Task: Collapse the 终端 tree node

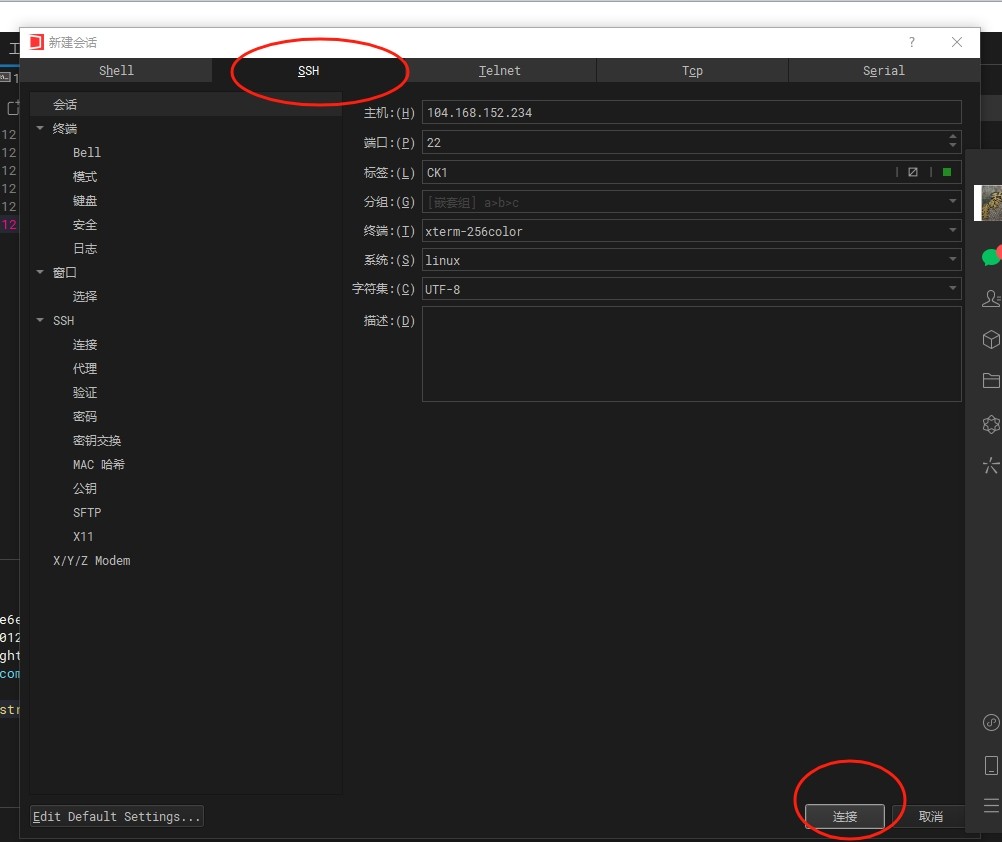Action: [40, 128]
